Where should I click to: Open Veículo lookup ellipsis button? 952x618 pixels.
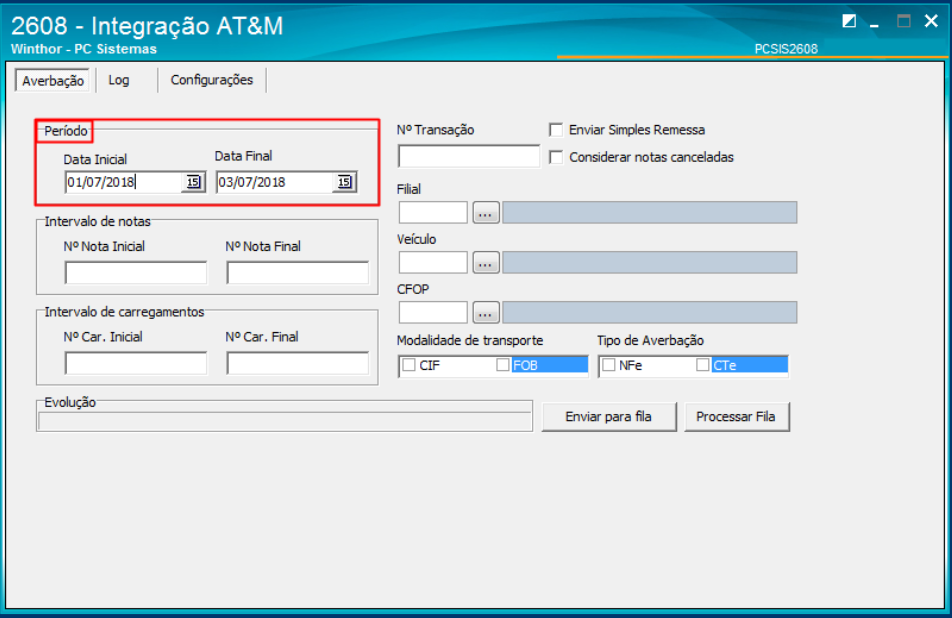[486, 263]
